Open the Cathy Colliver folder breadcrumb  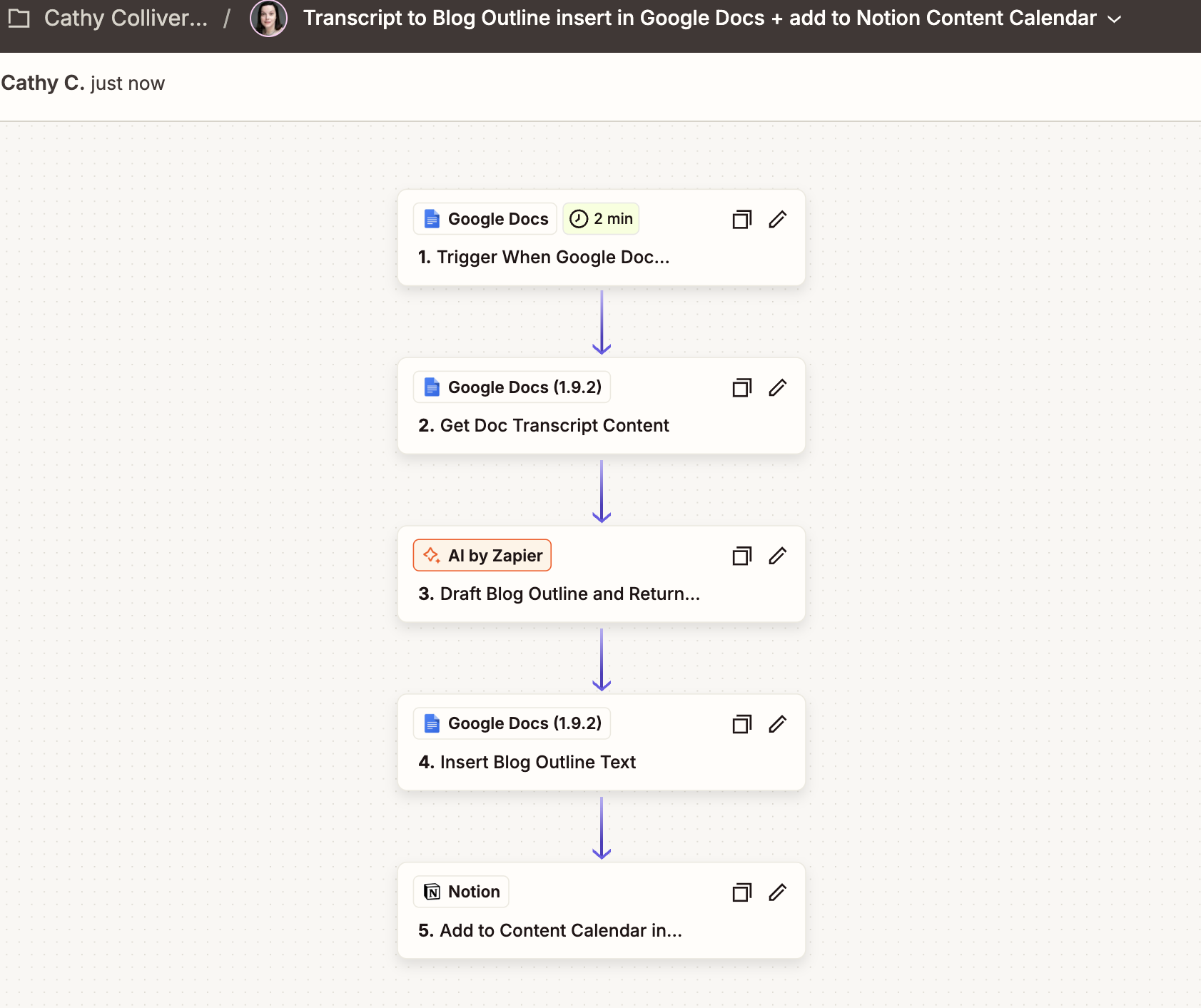point(126,18)
